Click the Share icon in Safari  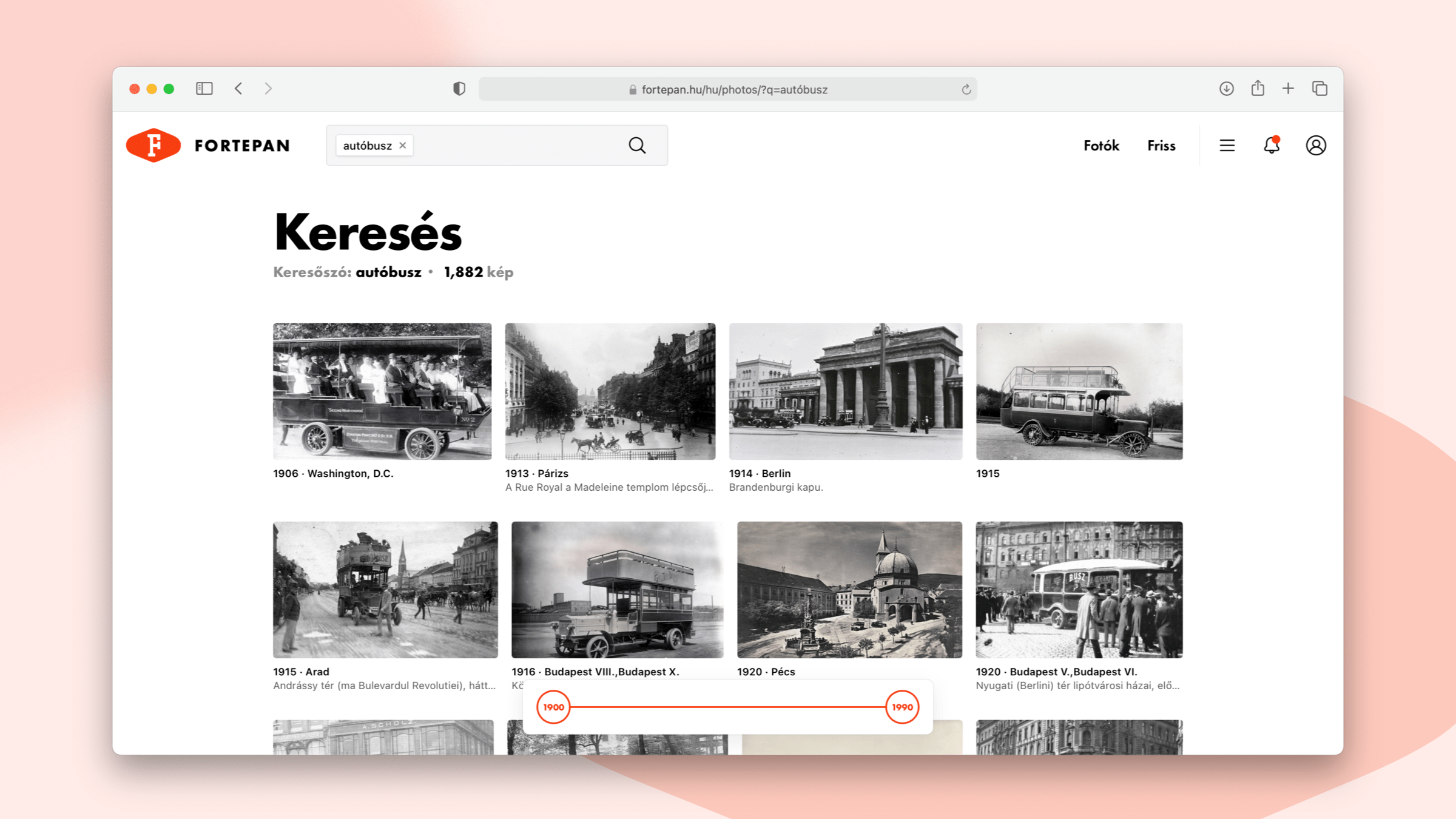point(1258,89)
